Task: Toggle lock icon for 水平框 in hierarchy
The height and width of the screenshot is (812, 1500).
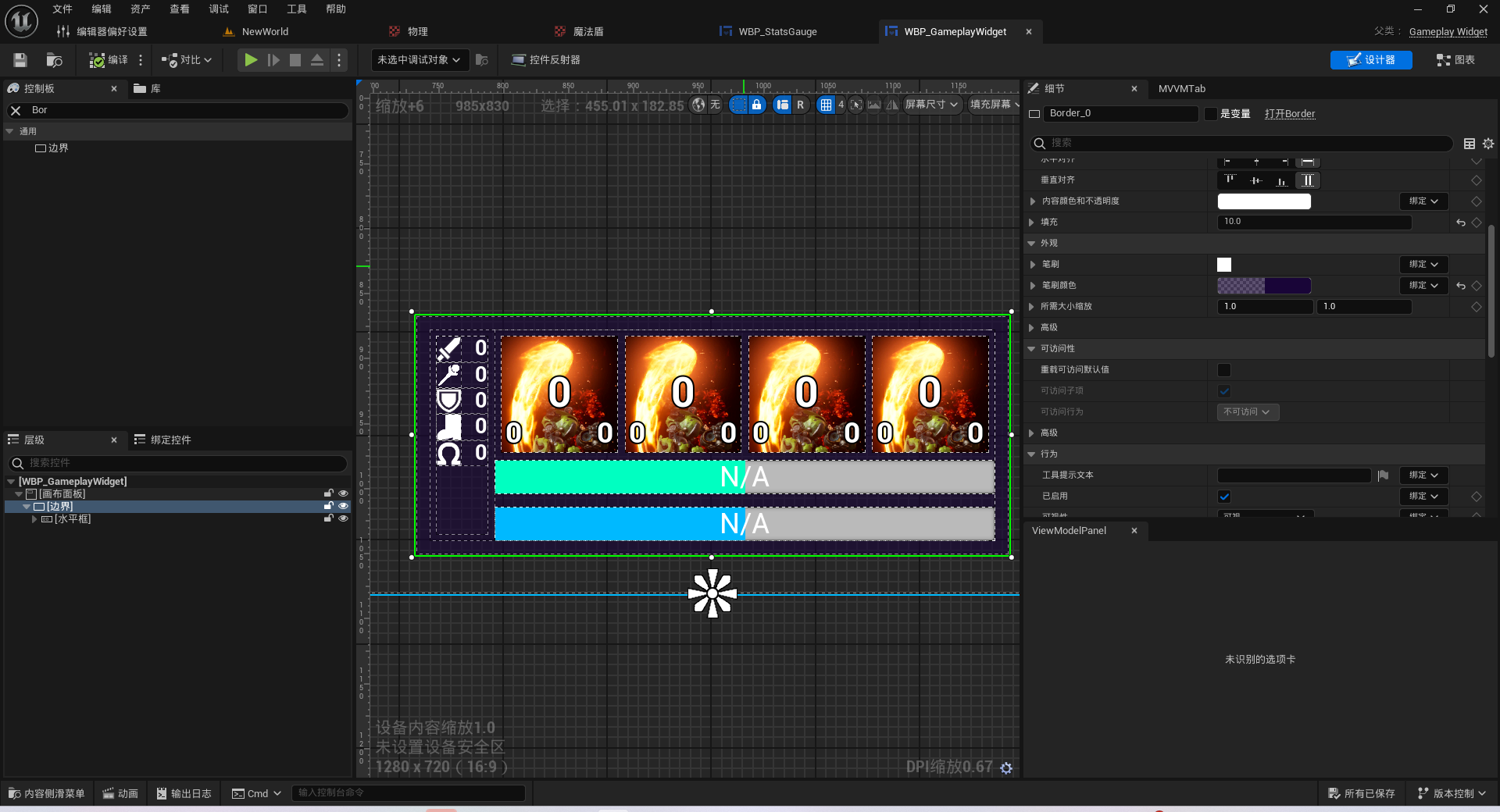Action: click(x=329, y=519)
